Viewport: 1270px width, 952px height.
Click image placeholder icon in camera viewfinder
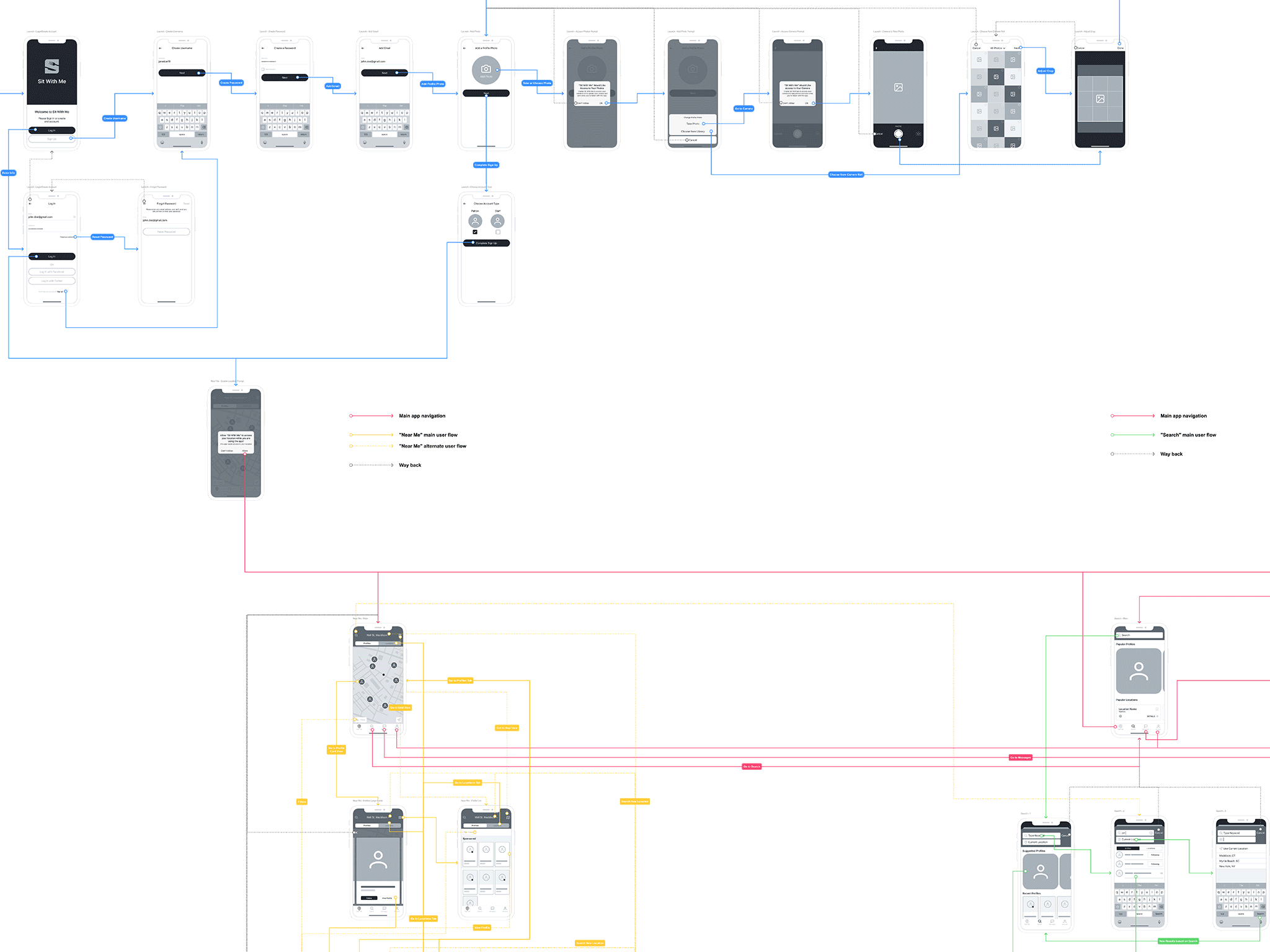click(898, 87)
